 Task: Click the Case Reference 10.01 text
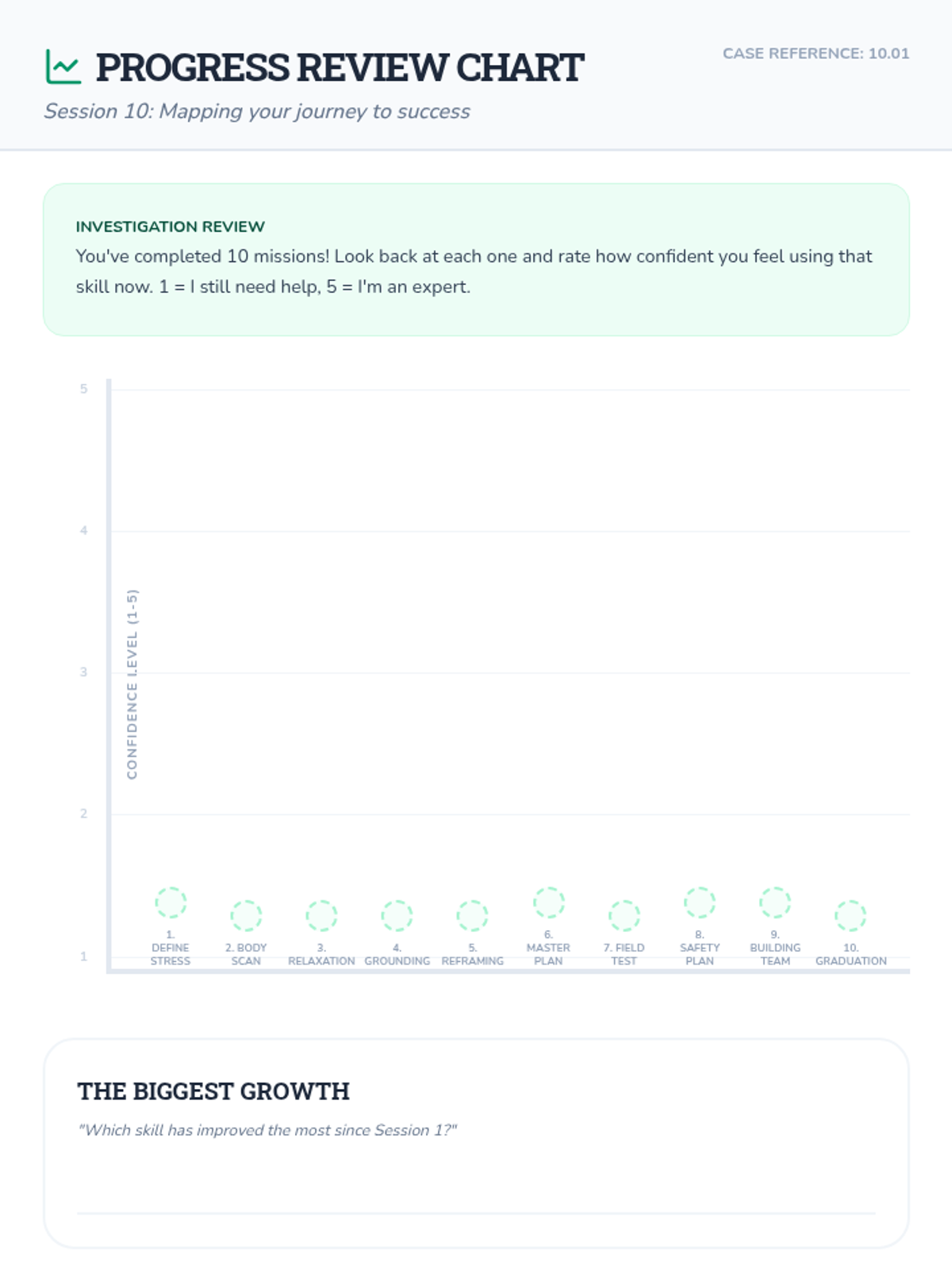click(816, 53)
